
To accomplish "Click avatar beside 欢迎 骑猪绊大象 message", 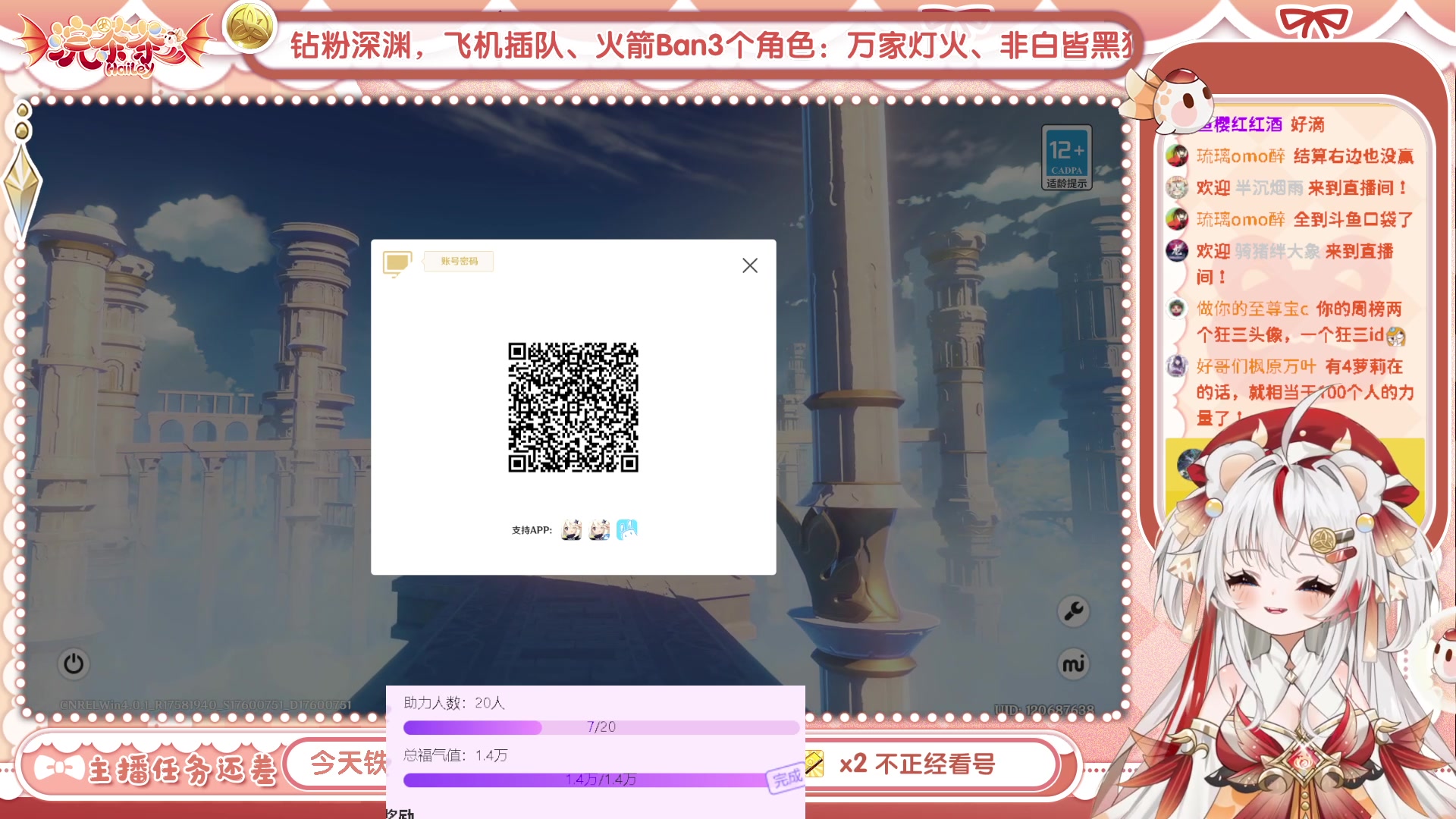I will tap(1177, 250).
